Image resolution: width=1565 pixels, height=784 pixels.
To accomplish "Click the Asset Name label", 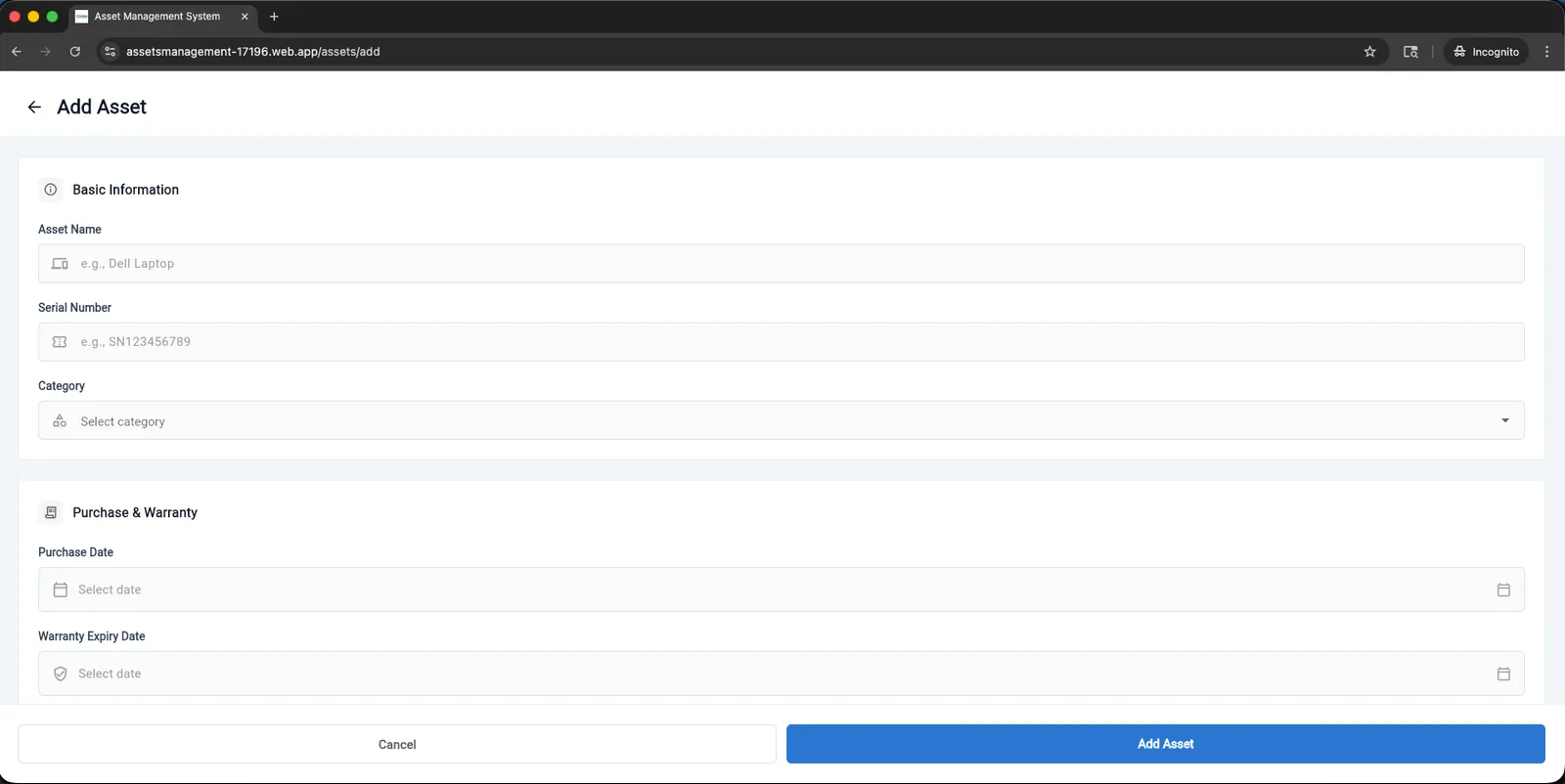I will point(69,230).
